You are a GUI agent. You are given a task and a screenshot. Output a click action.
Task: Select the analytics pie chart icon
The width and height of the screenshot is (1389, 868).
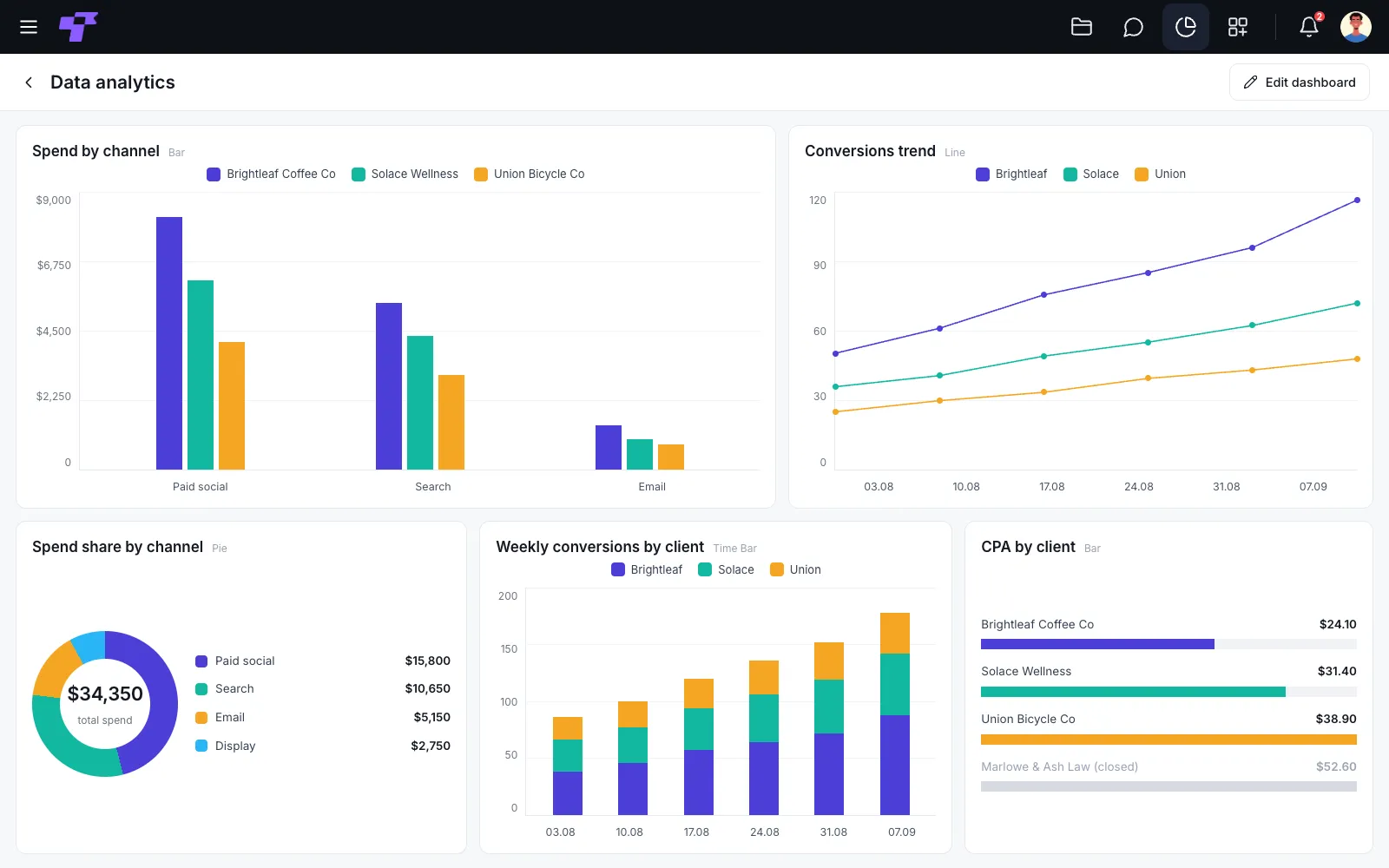1186,27
